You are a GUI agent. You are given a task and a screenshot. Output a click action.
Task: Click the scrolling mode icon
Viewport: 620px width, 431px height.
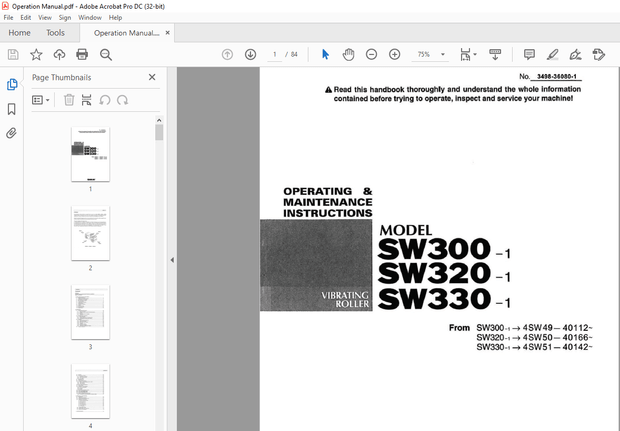click(x=495, y=55)
